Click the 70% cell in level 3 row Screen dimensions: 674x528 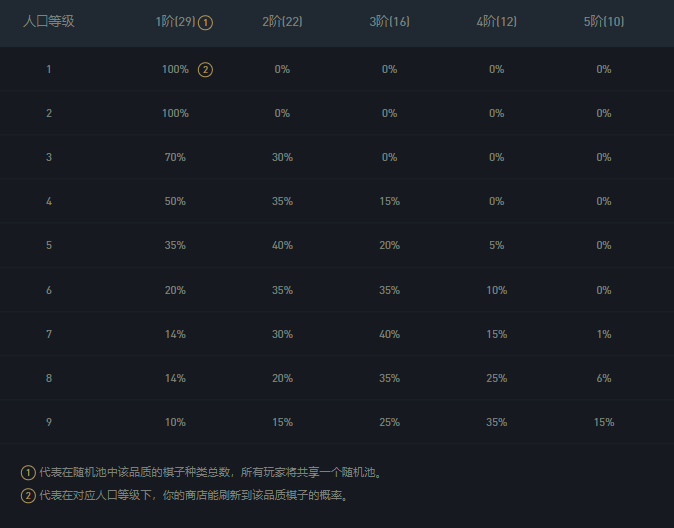point(175,158)
